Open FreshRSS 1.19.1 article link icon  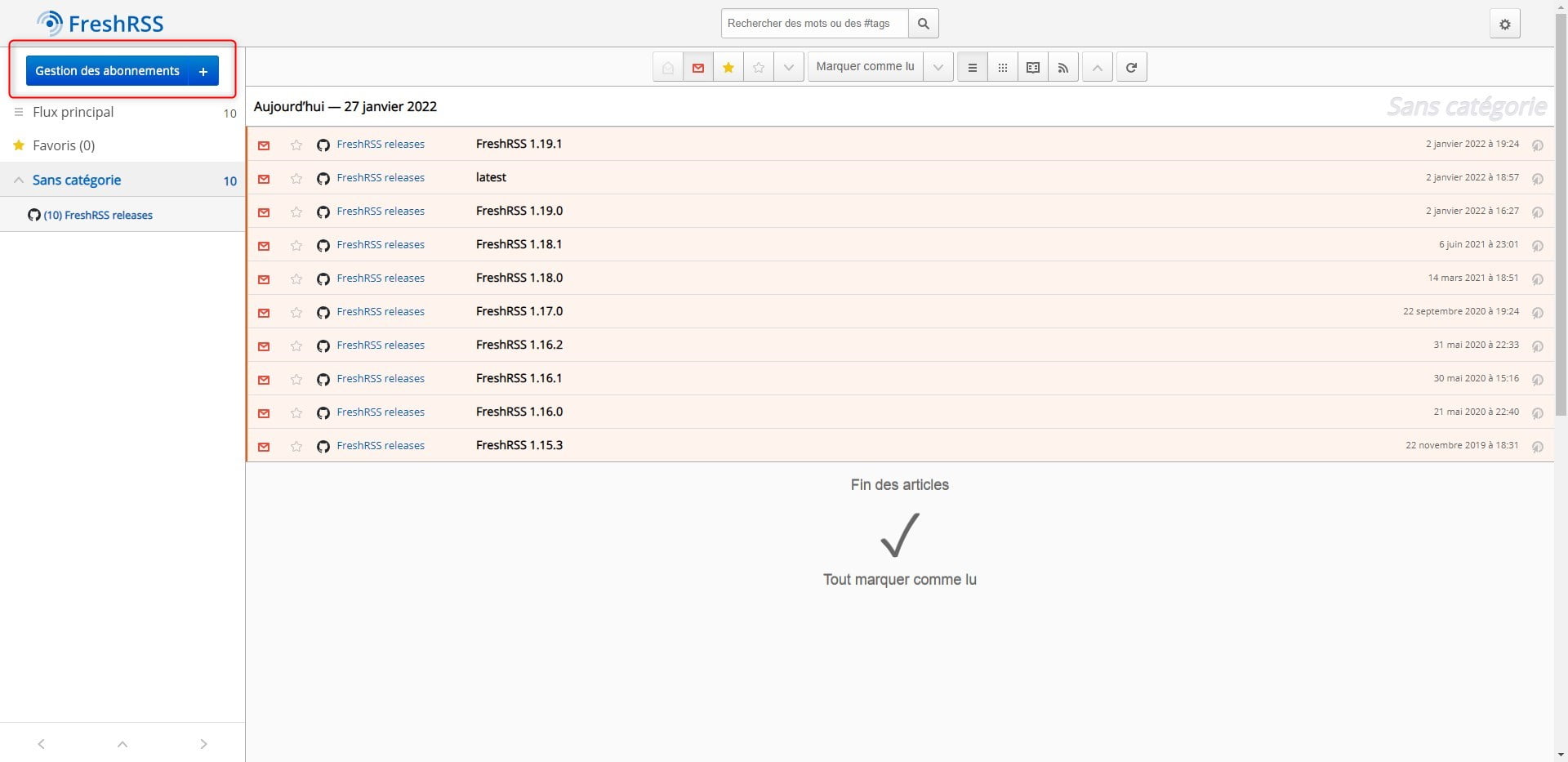point(1537,145)
